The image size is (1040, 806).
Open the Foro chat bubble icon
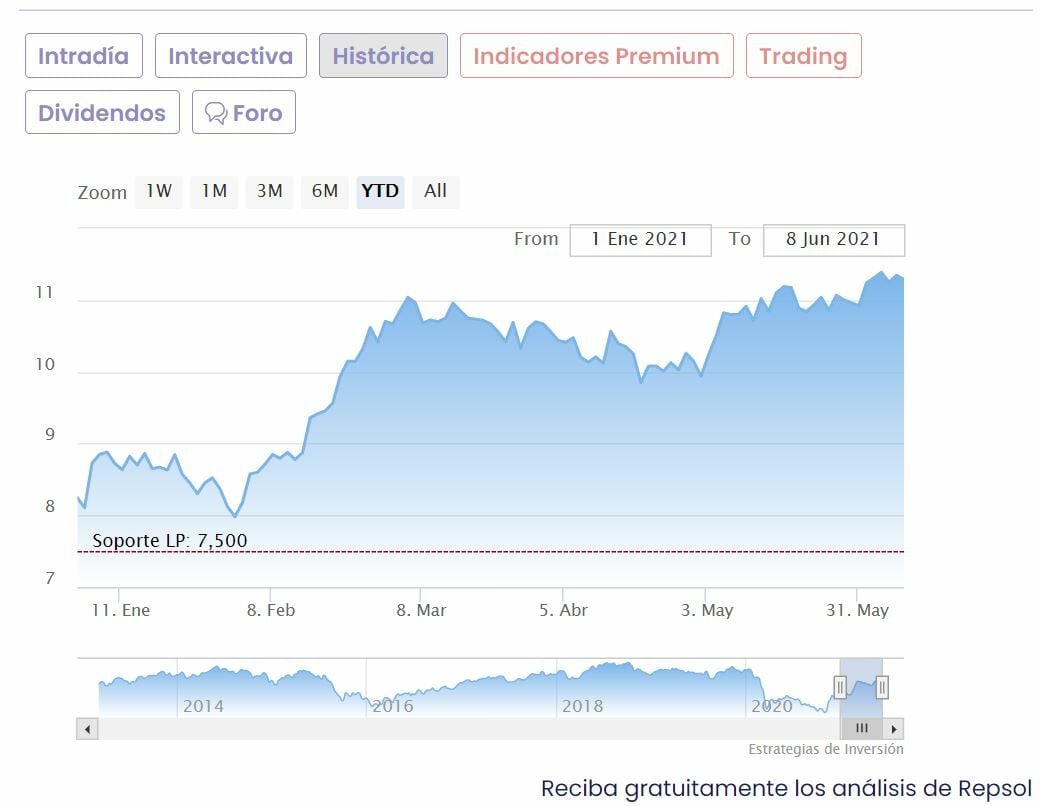pos(216,113)
